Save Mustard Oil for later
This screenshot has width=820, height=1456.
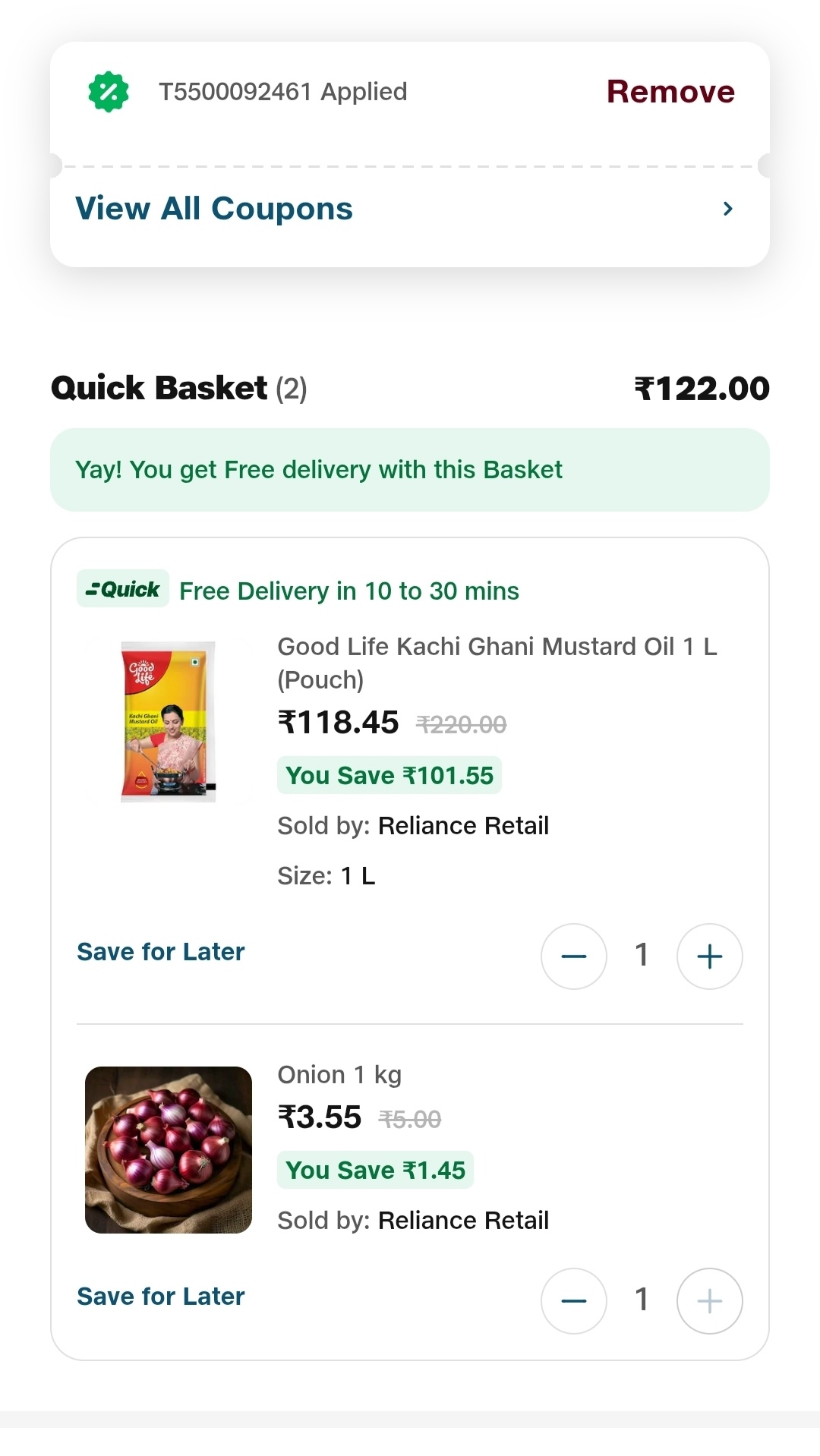(x=161, y=952)
